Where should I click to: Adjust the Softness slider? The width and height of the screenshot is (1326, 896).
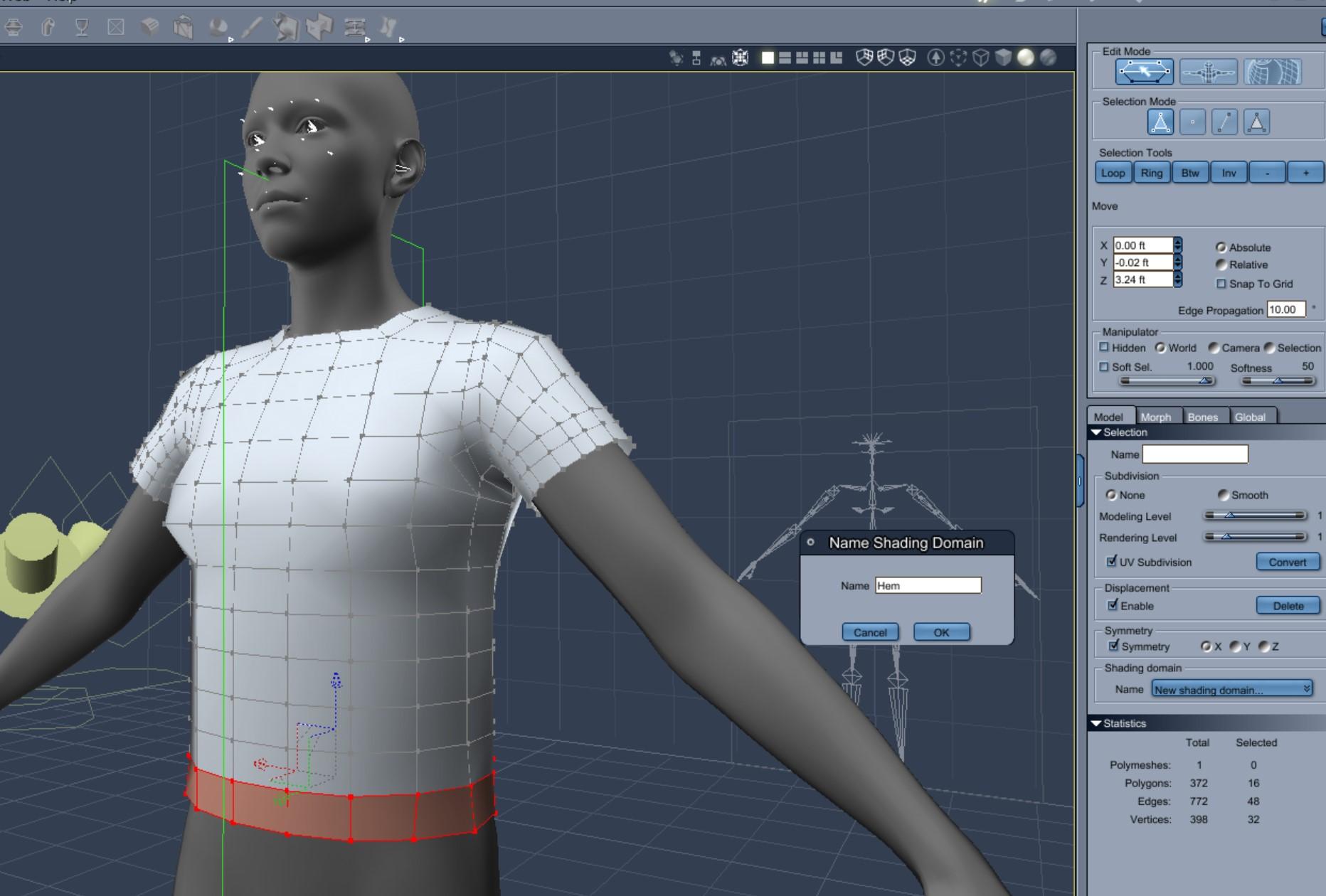point(1278,381)
